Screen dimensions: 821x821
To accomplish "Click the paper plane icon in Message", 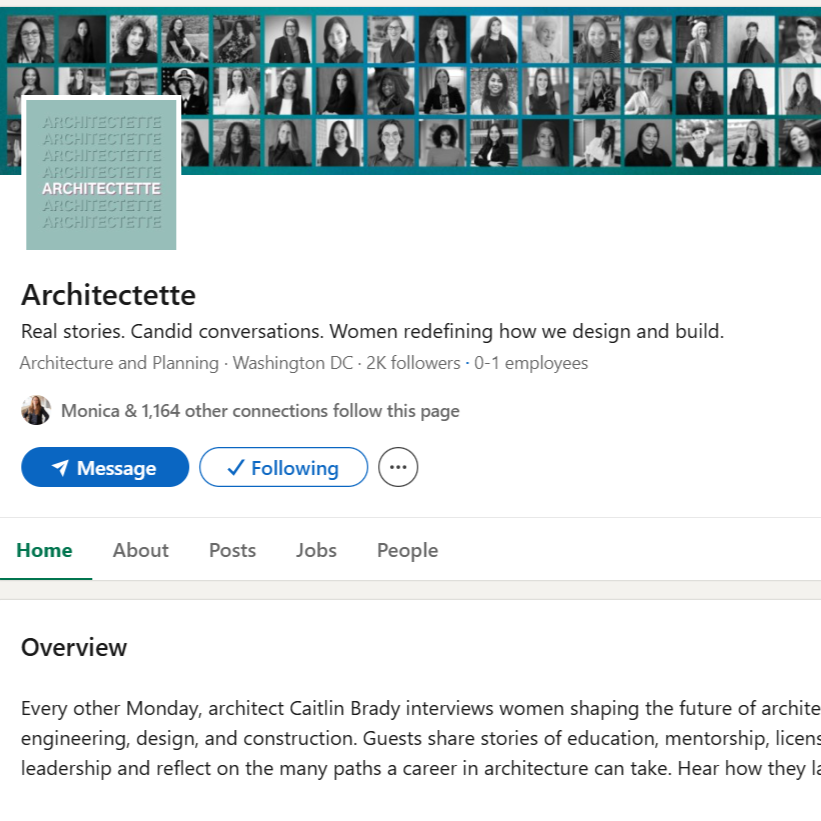I will coord(60,467).
